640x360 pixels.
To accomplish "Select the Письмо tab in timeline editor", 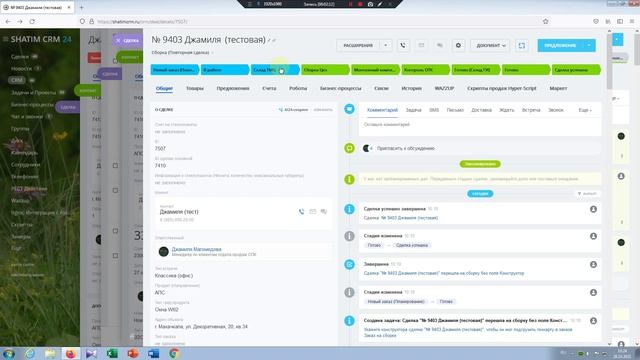I will (455, 110).
